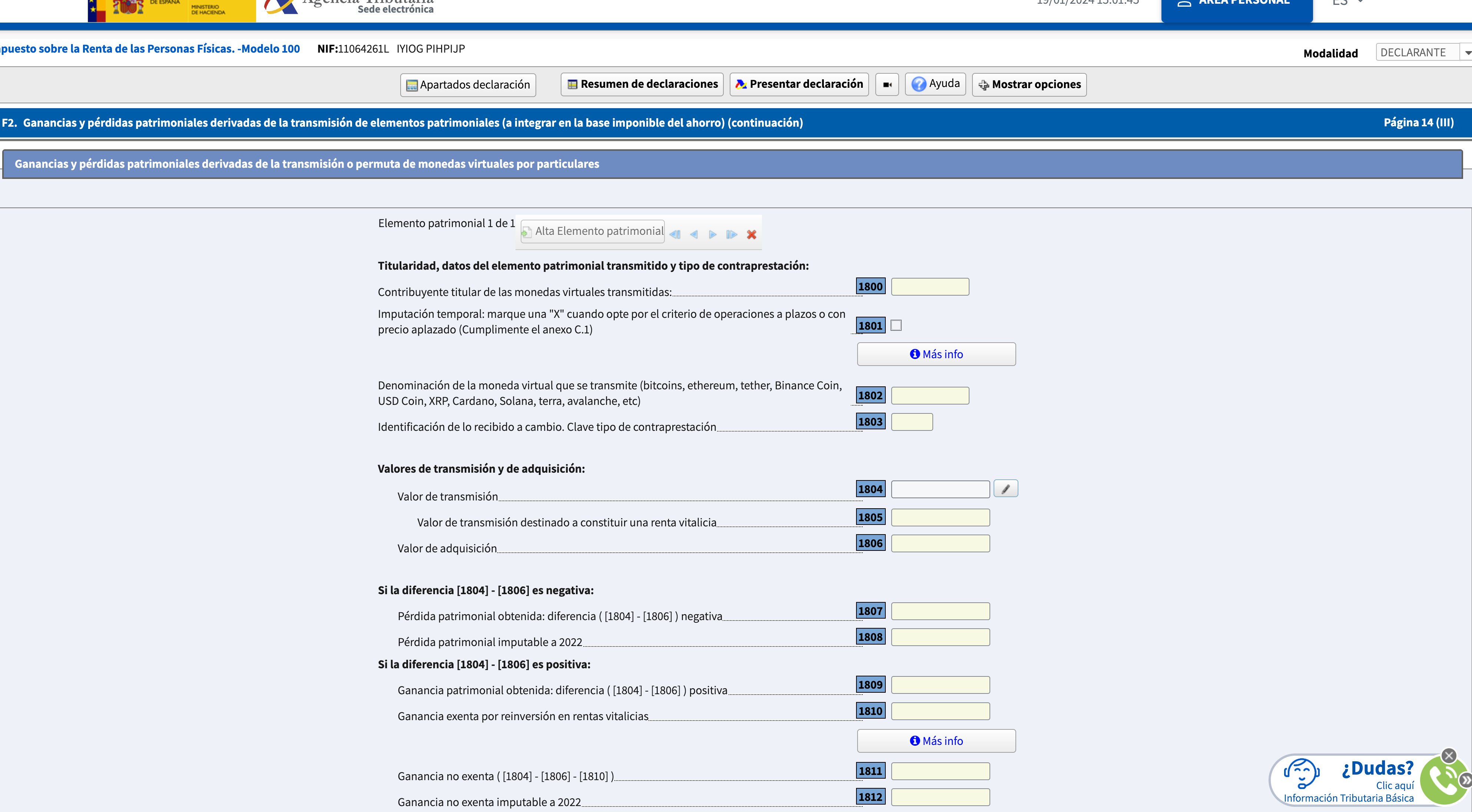Click Presentar declaración
The height and width of the screenshot is (812, 1472).
[x=799, y=84]
